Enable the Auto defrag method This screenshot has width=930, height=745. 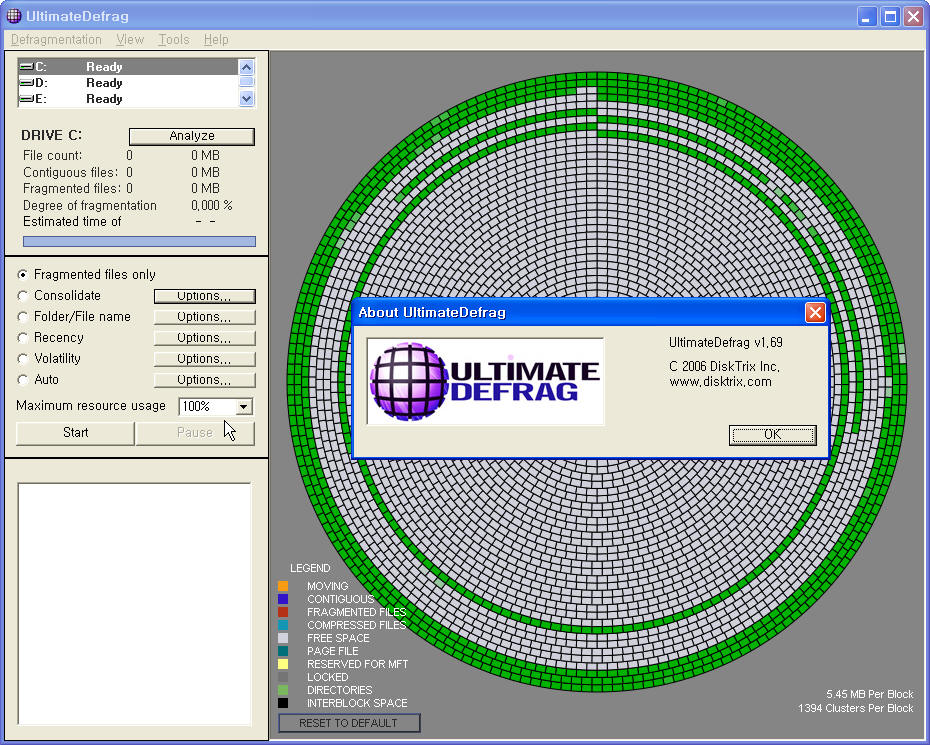click(x=23, y=380)
